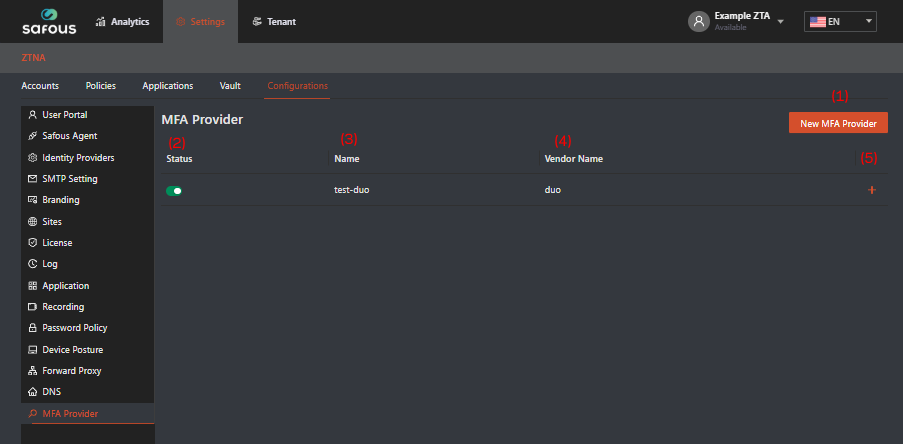Click the Password Policy lock icon
Viewport: 903px width, 444px height.
tap(33, 328)
